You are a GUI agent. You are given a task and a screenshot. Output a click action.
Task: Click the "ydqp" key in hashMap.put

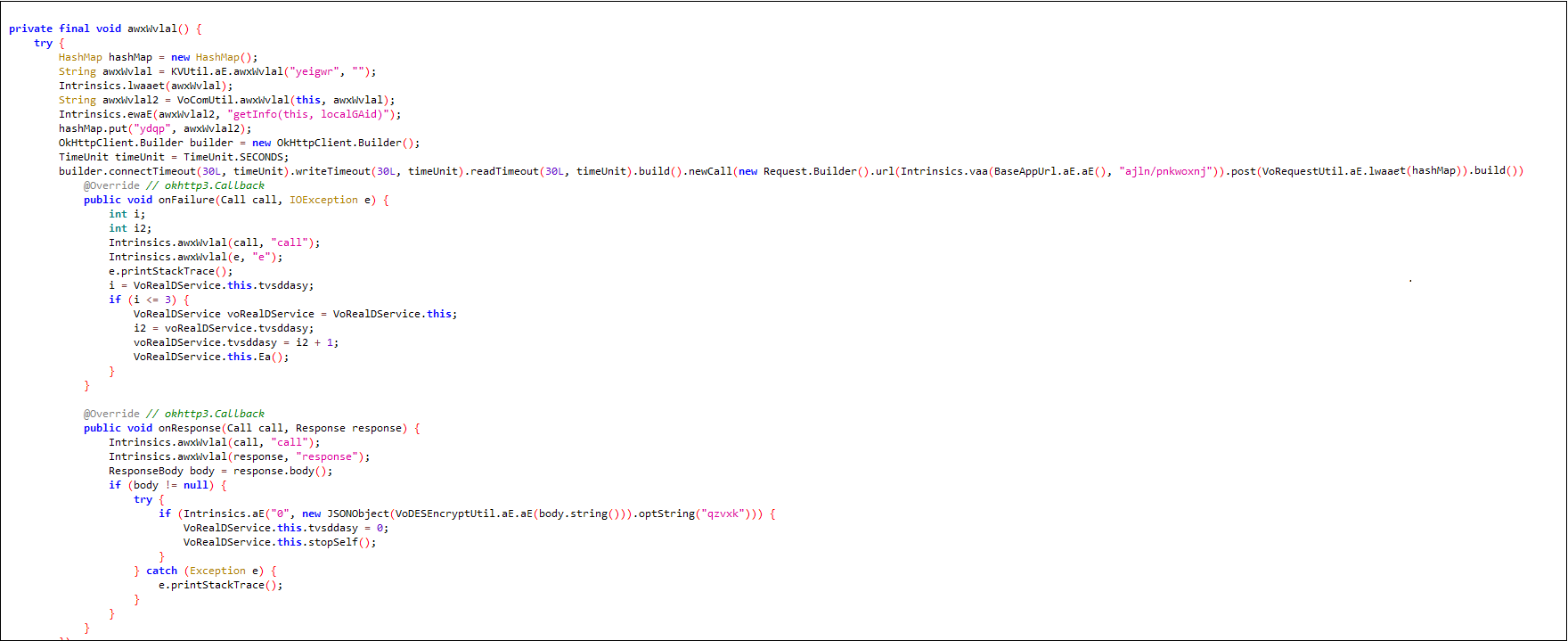[153, 128]
